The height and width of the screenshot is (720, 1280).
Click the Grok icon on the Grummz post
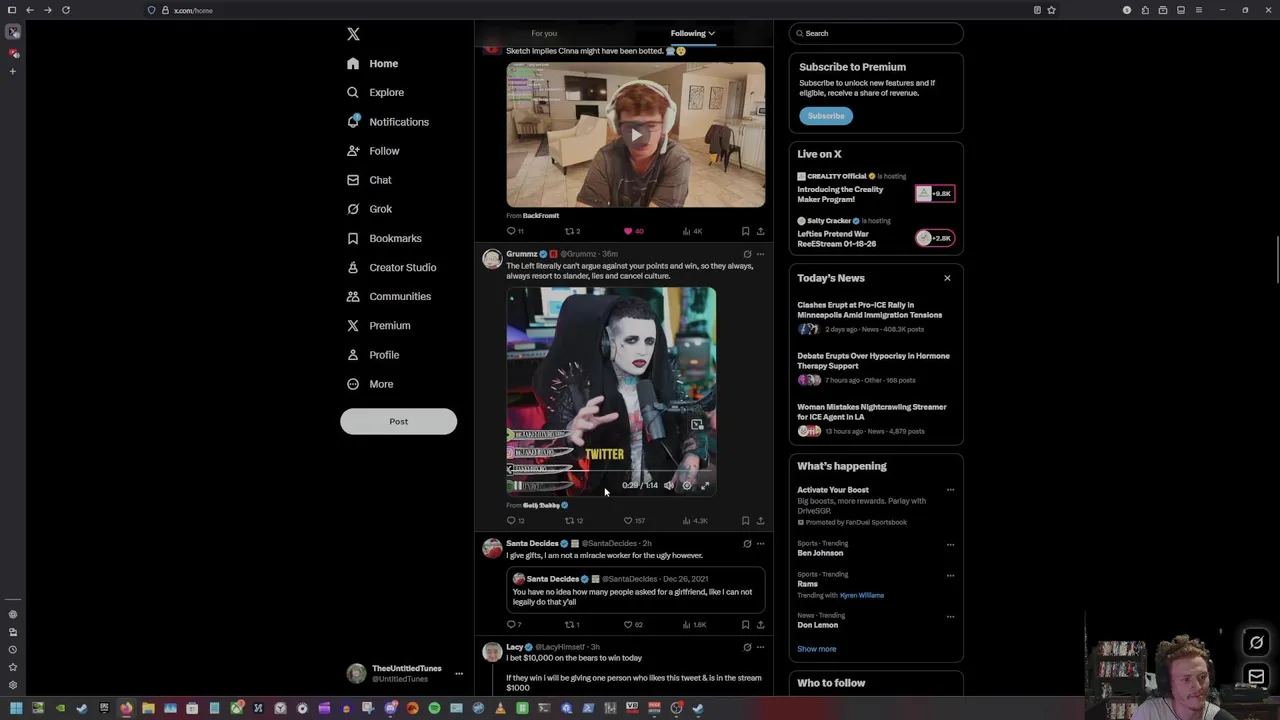pos(746,254)
